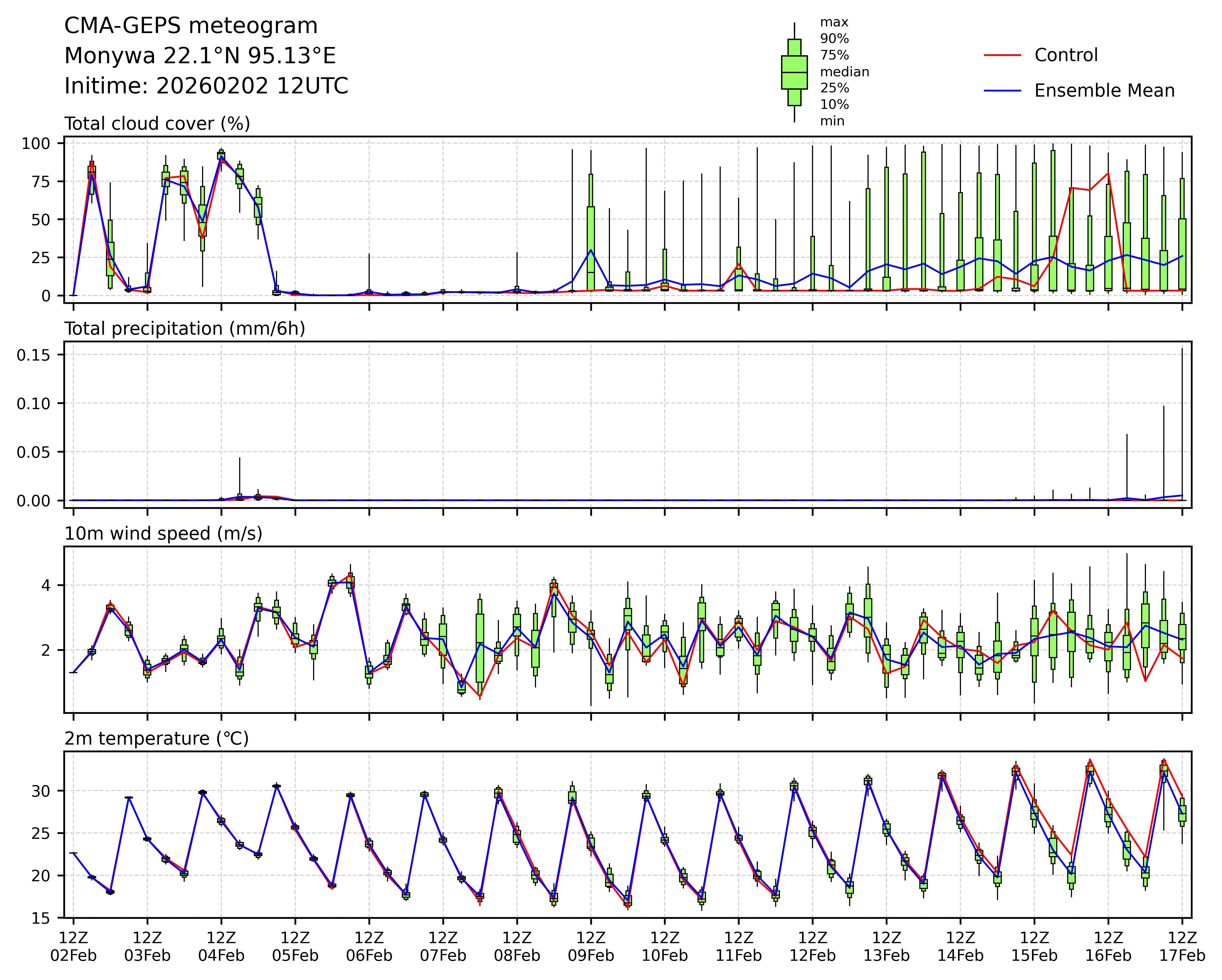Click the Total cloud cover panel title
Screen dimensions: 1222x980
(x=157, y=124)
